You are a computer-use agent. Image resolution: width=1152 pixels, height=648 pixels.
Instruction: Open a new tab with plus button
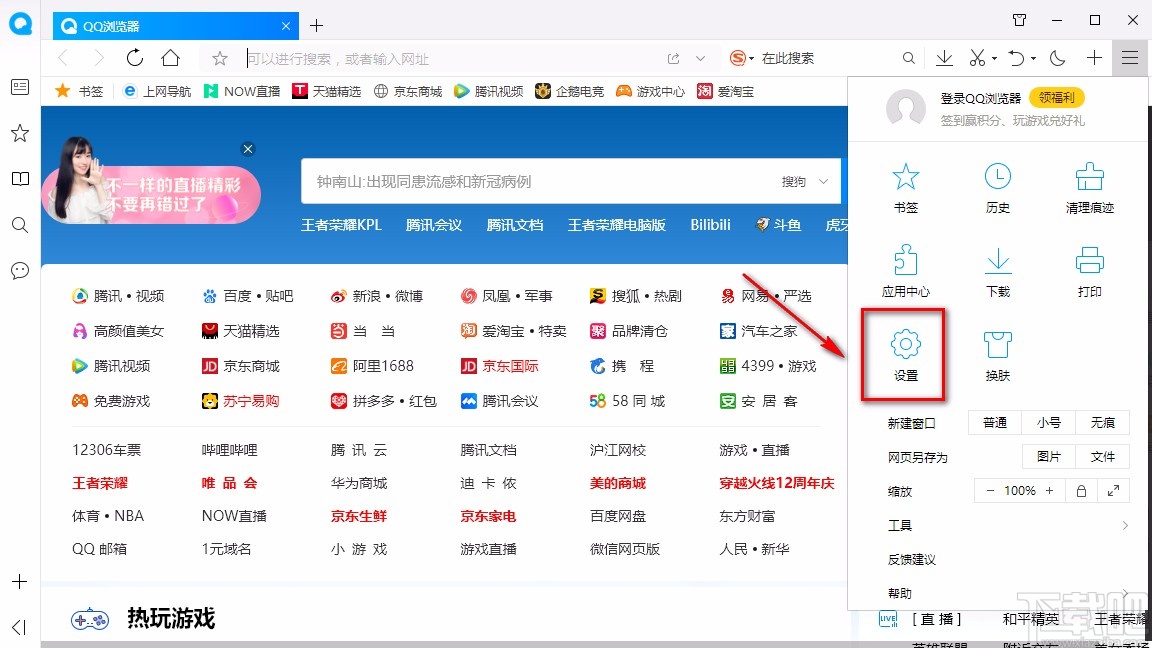pos(317,26)
